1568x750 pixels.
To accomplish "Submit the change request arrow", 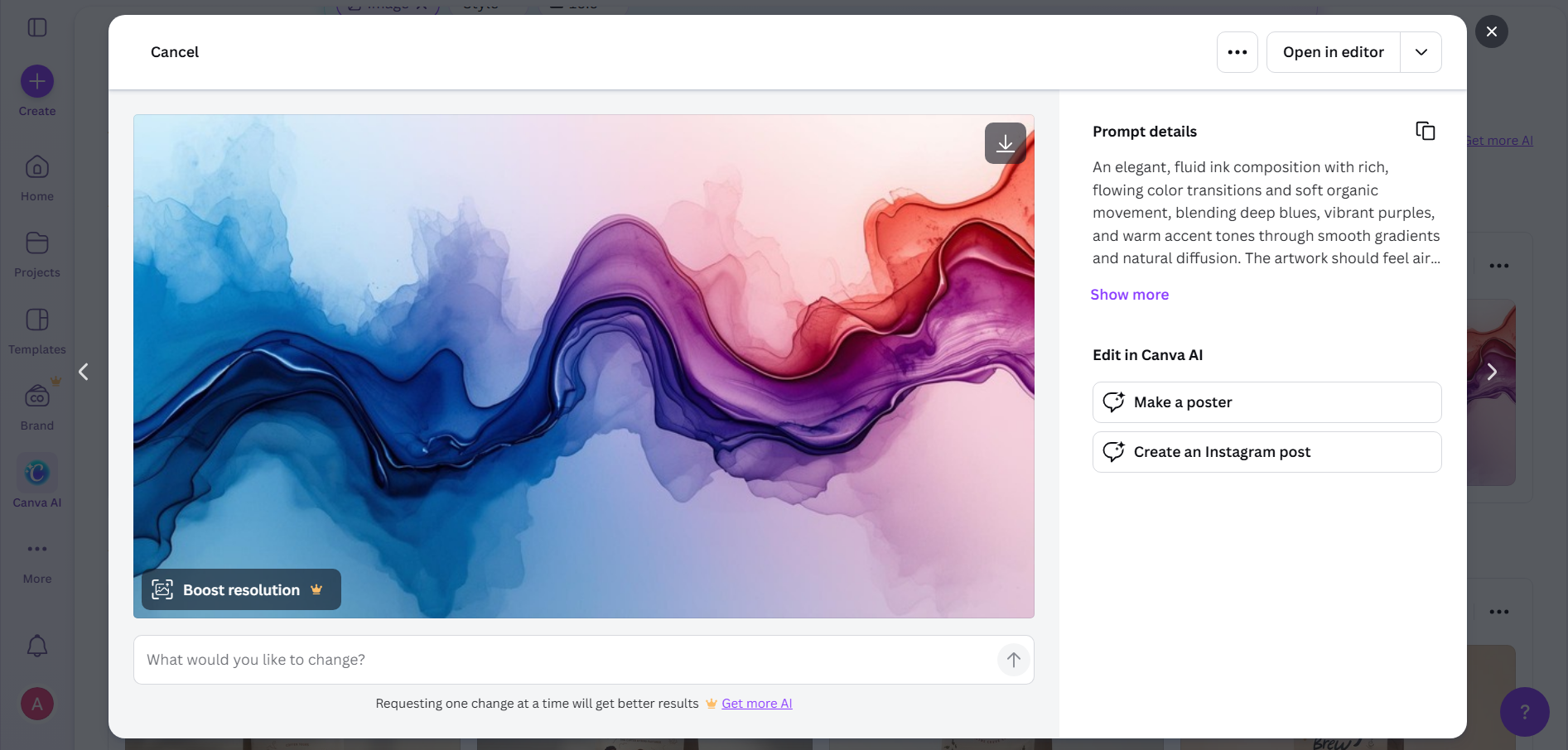I will pyautogui.click(x=1013, y=660).
